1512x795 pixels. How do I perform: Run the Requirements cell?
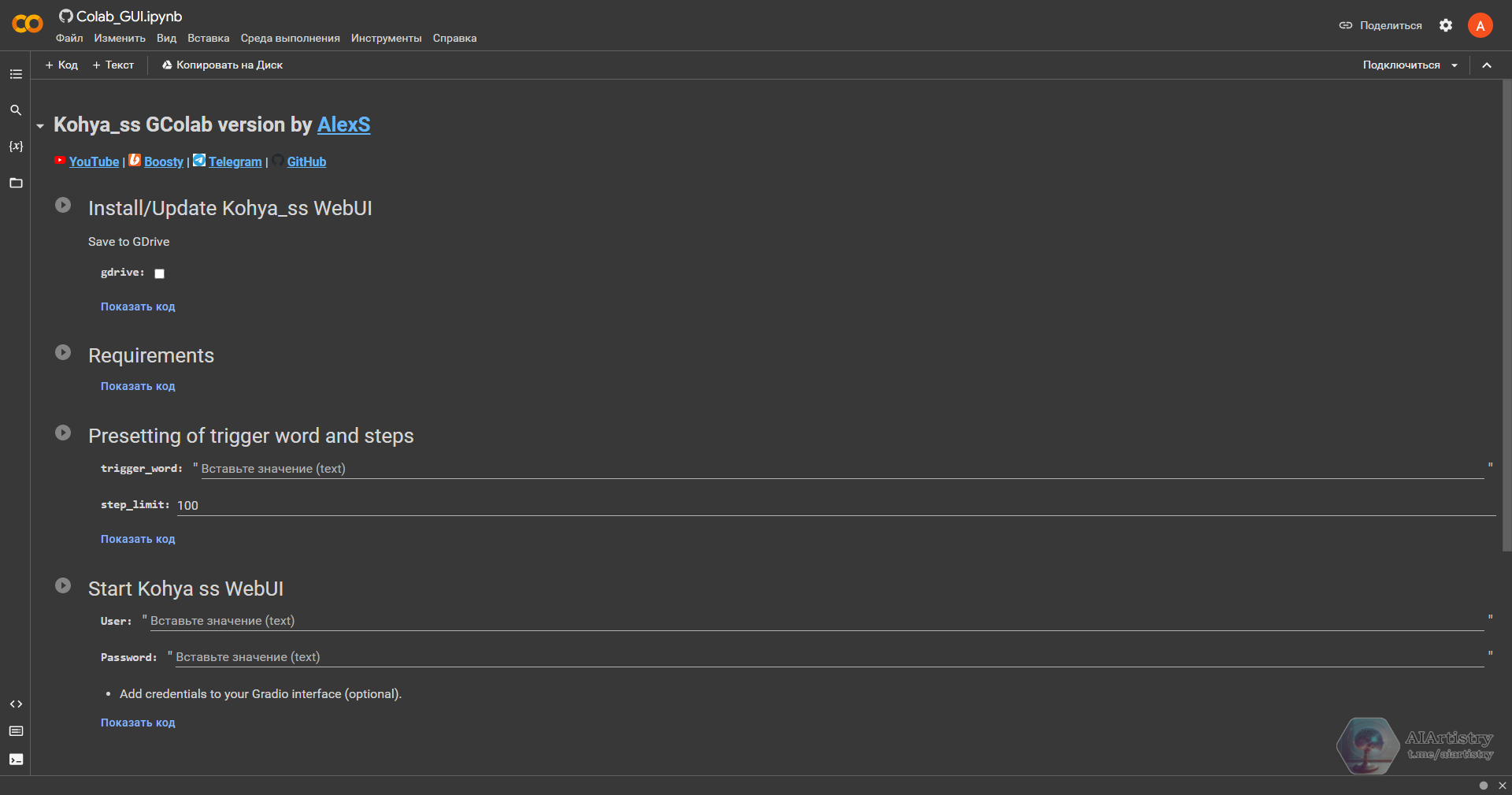63,353
